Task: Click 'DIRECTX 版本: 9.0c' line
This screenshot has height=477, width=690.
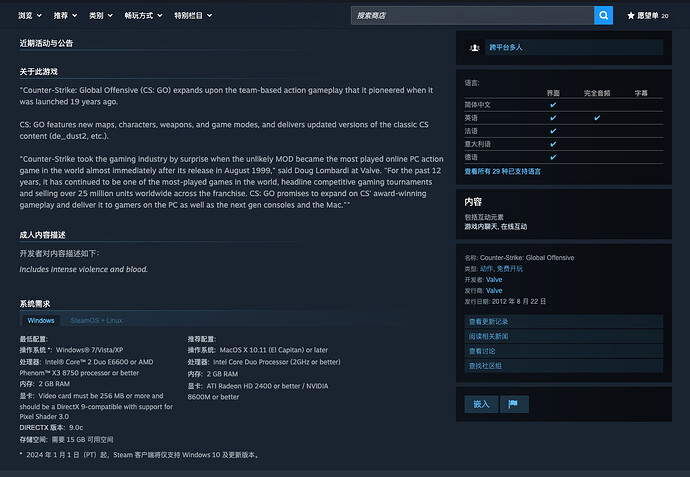Action: click(51, 428)
